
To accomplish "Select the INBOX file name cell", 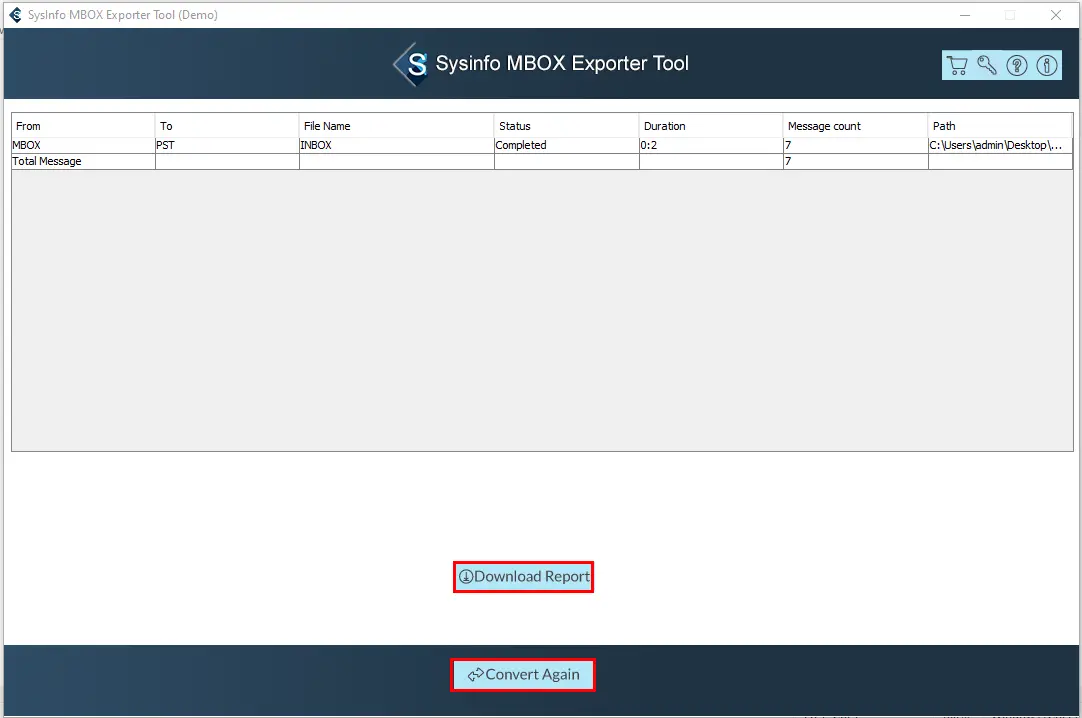I will point(397,145).
